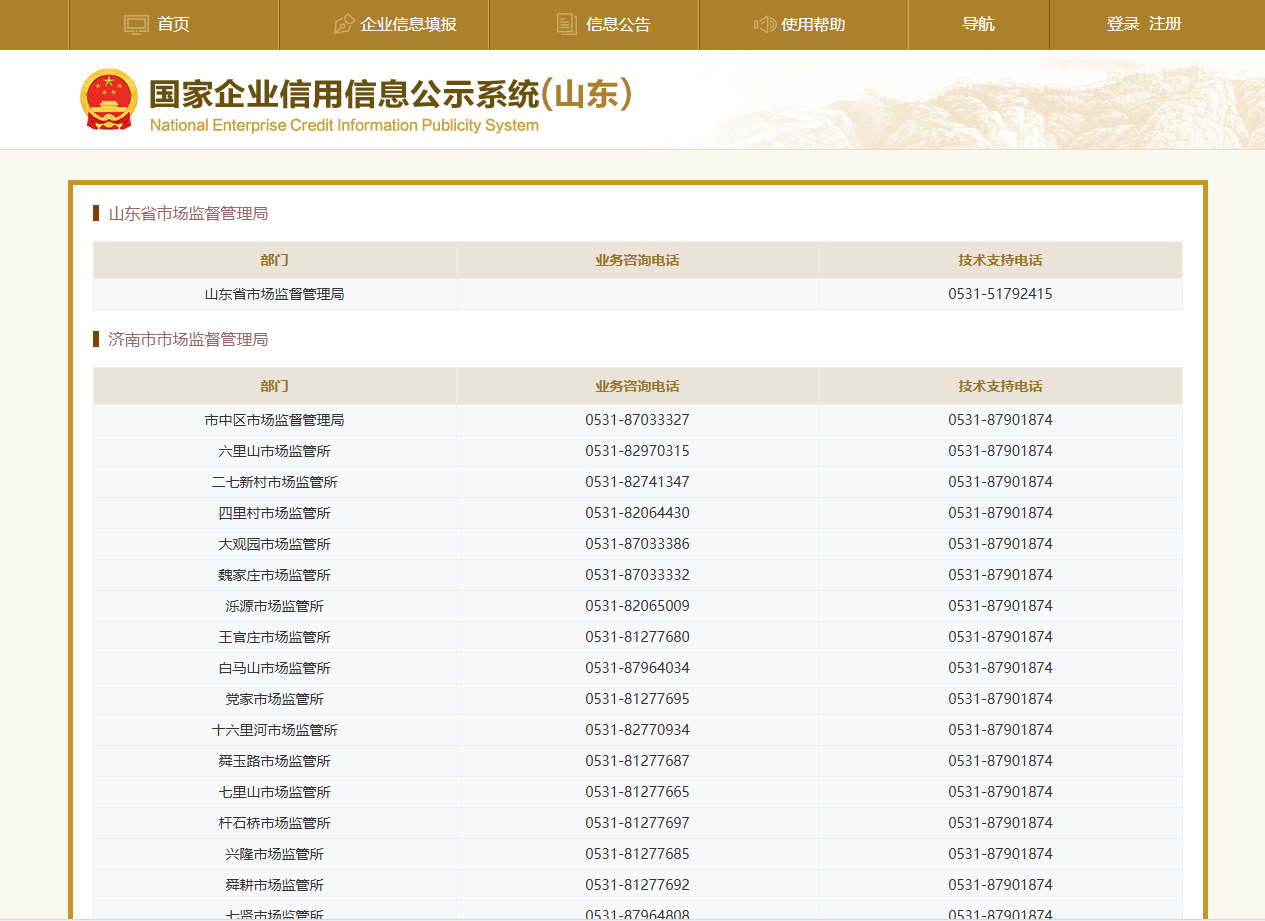This screenshot has height=921, width=1265.
Task: Click the monitor icon beside 首页
Action: (x=136, y=24)
